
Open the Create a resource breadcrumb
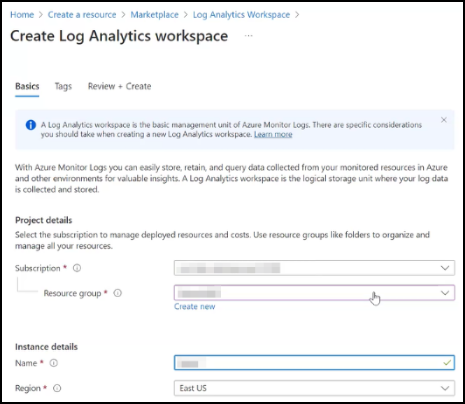(x=82, y=15)
